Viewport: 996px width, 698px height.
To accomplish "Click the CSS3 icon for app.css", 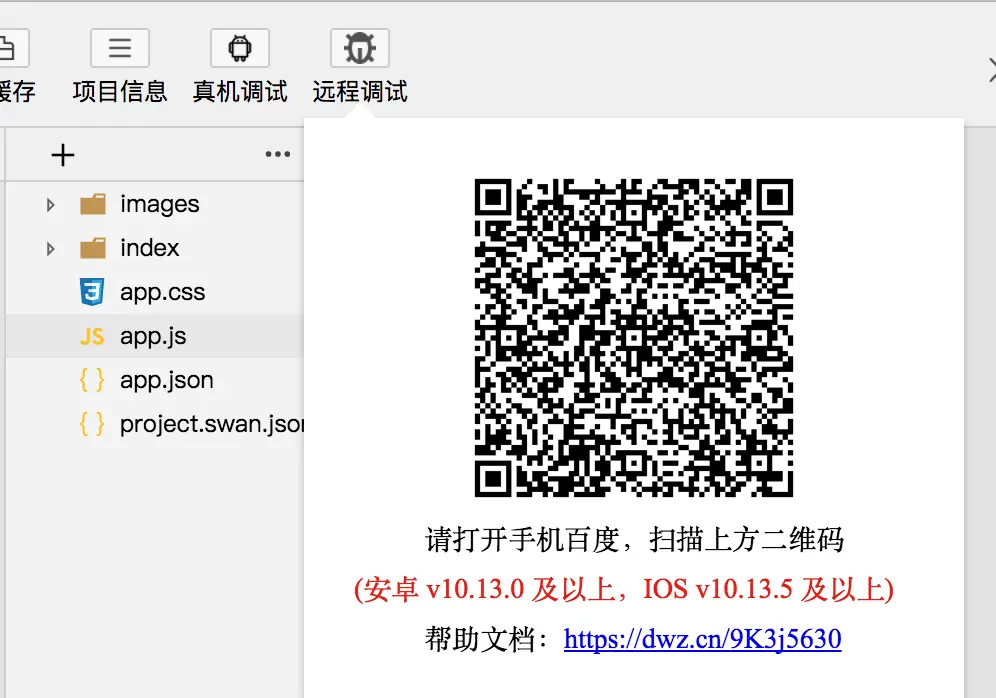I will (92, 292).
